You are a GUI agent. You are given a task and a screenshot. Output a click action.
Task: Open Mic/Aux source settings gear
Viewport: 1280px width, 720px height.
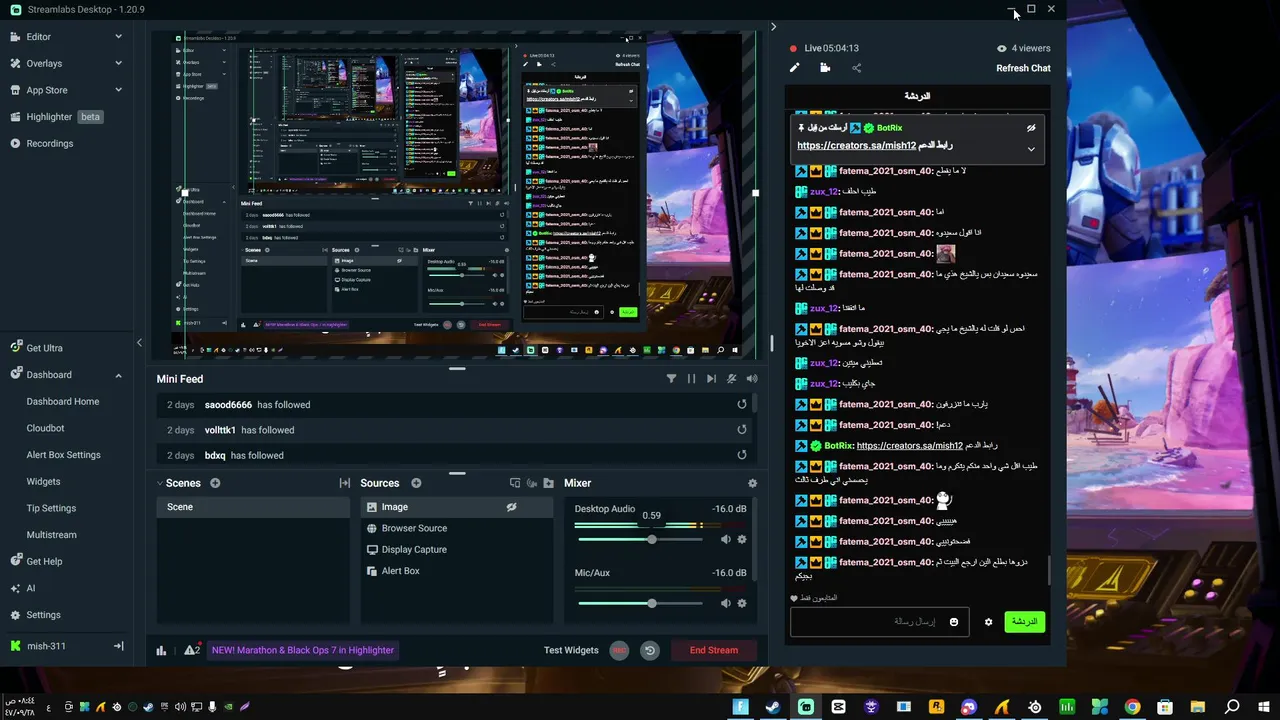pos(742,604)
